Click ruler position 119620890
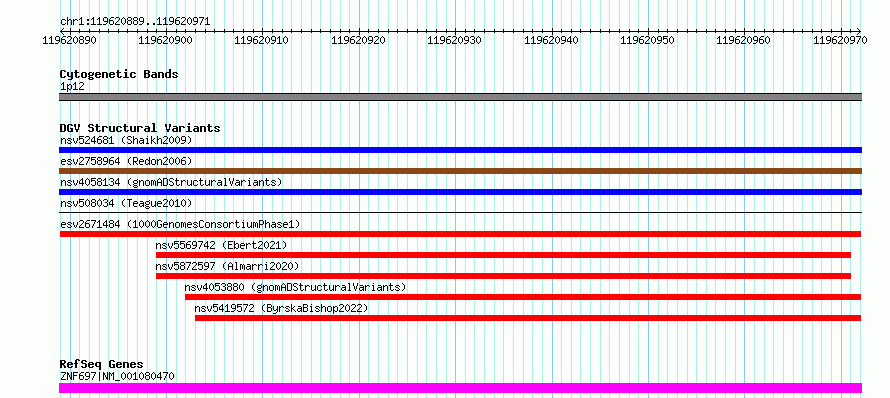The image size is (890, 398). [x=69, y=41]
